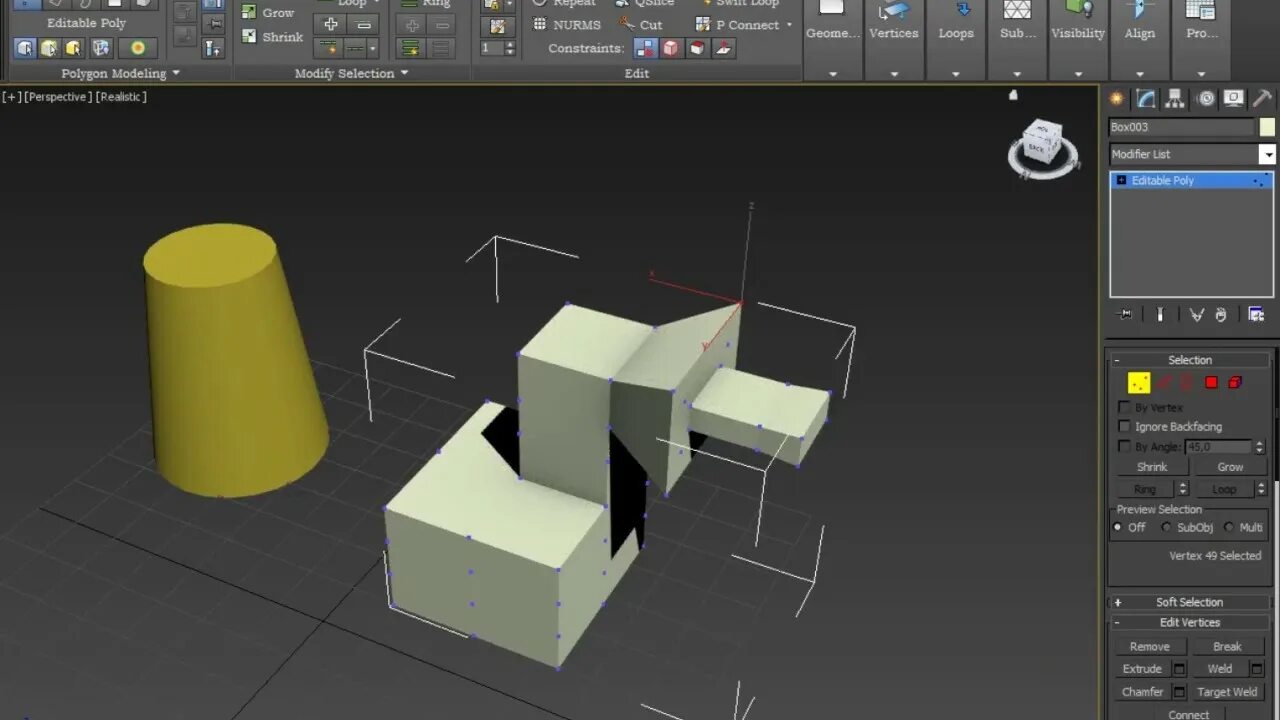Click the object color swatch beside Box003

click(1267, 127)
